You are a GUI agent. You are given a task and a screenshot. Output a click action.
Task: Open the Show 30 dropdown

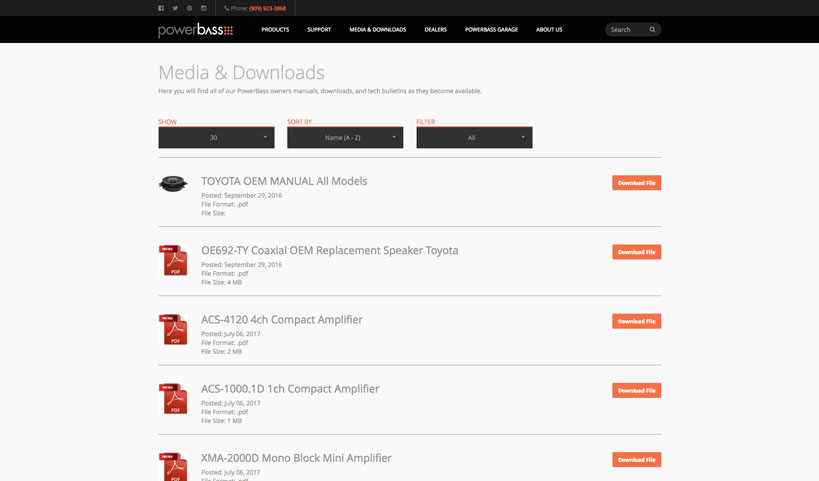pos(216,137)
